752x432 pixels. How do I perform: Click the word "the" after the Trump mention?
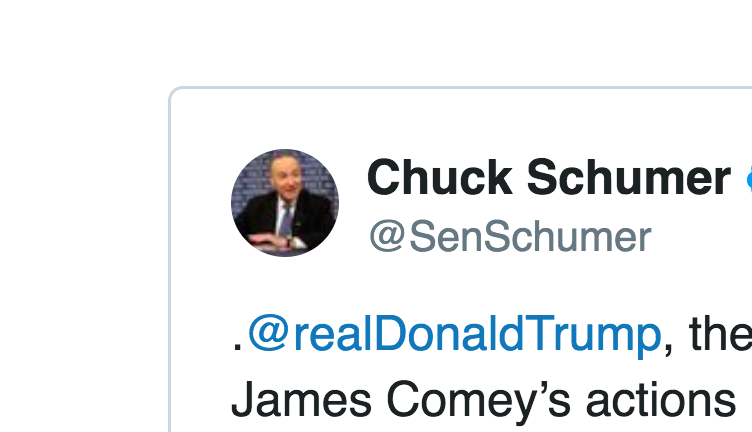coord(720,333)
